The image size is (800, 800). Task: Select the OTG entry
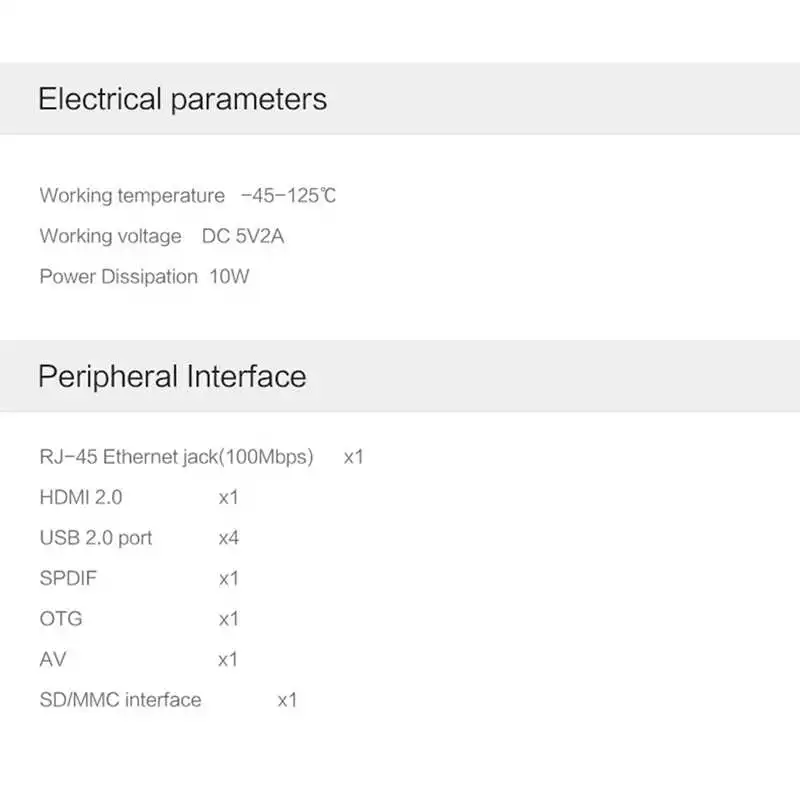point(61,619)
